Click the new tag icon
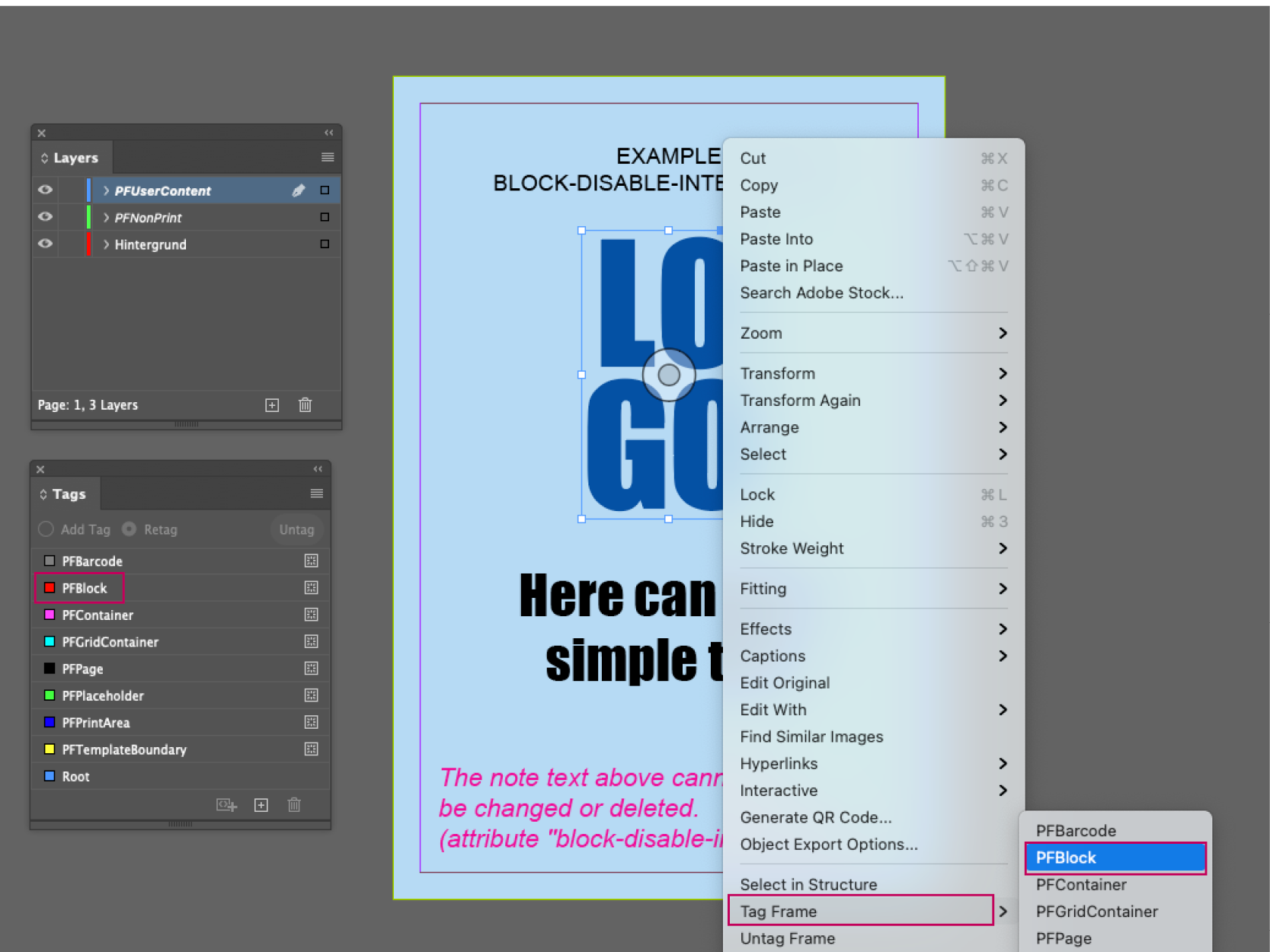 (x=261, y=805)
